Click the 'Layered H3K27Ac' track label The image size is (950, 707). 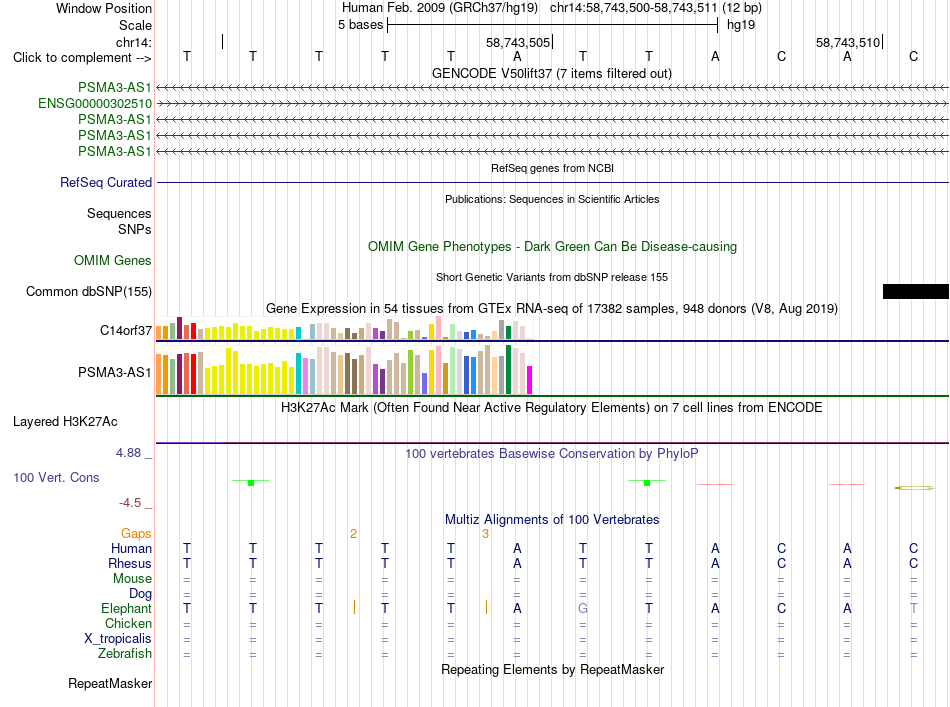(x=65, y=422)
